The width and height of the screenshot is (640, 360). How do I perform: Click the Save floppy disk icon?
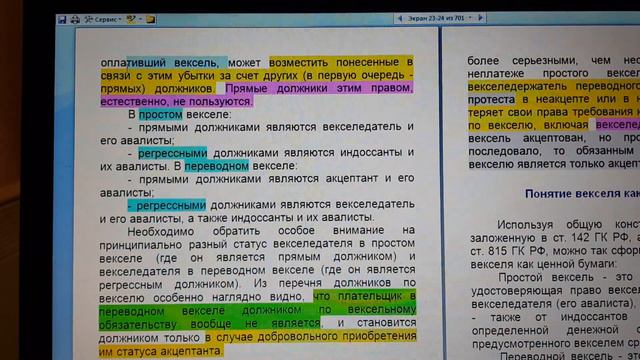tap(62, 20)
